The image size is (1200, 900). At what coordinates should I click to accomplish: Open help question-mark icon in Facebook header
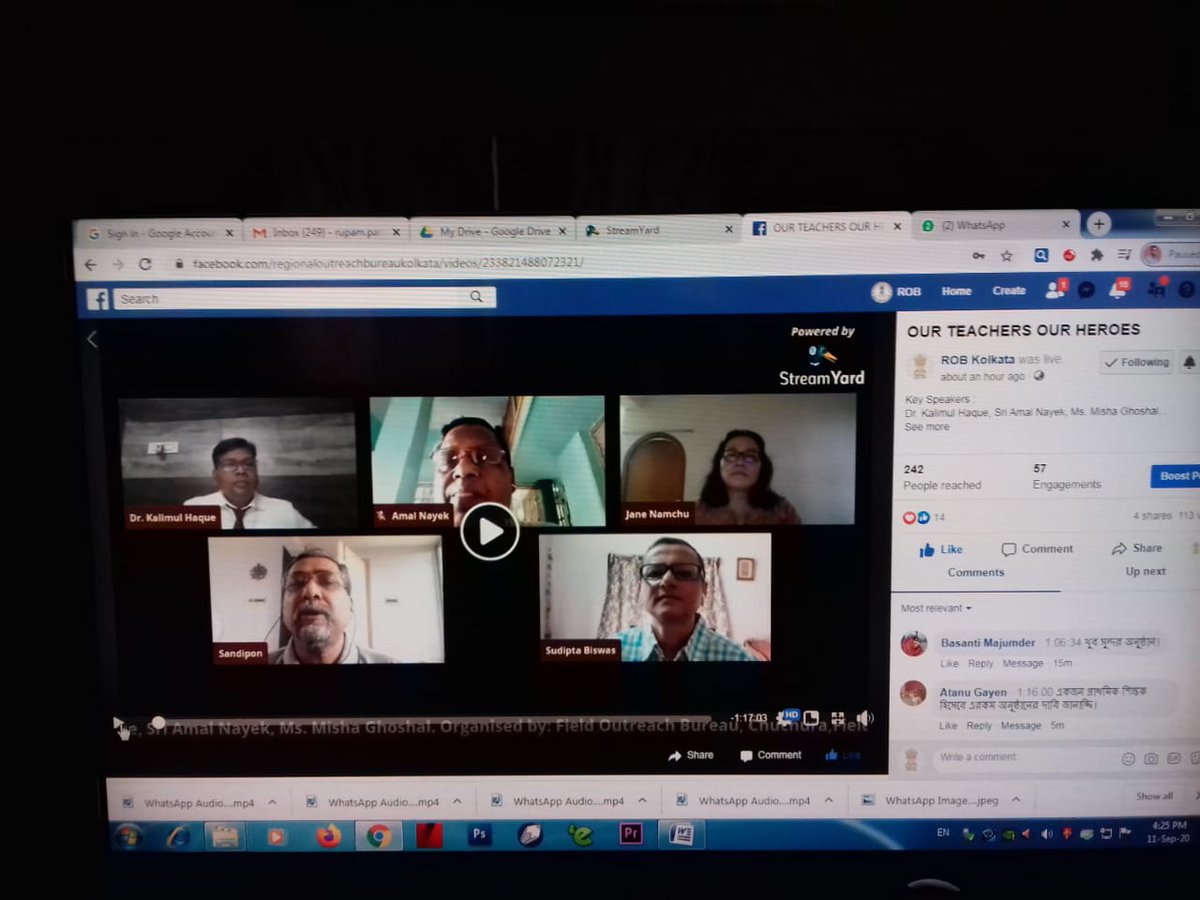pos(1186,289)
